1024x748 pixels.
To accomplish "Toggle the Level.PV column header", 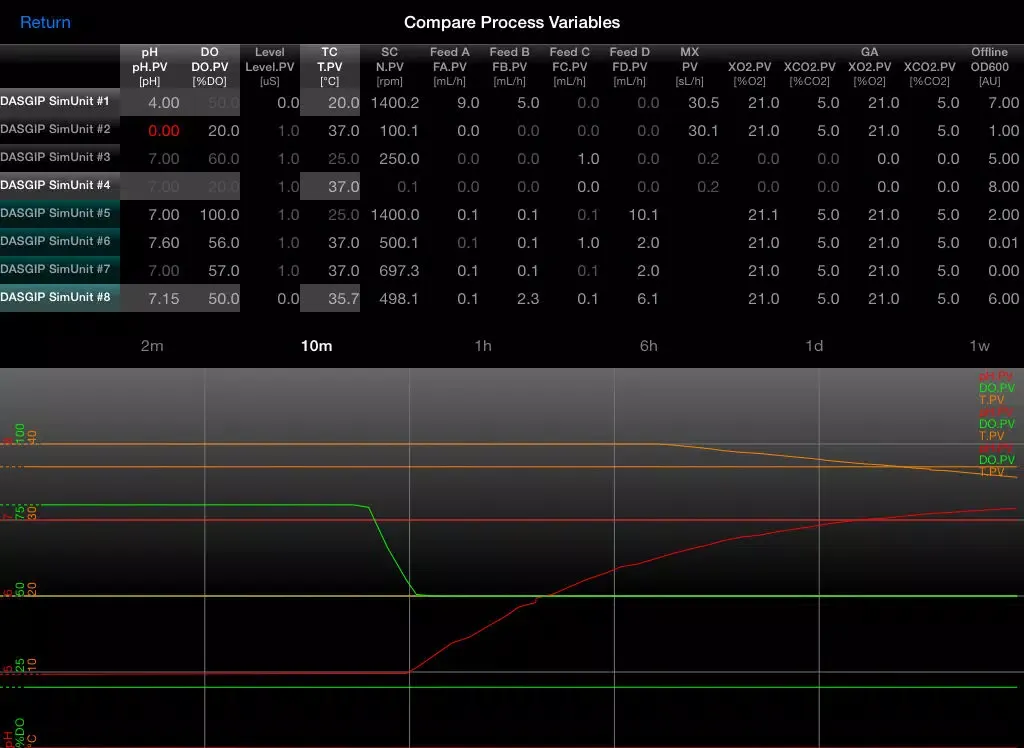I will click(270, 67).
